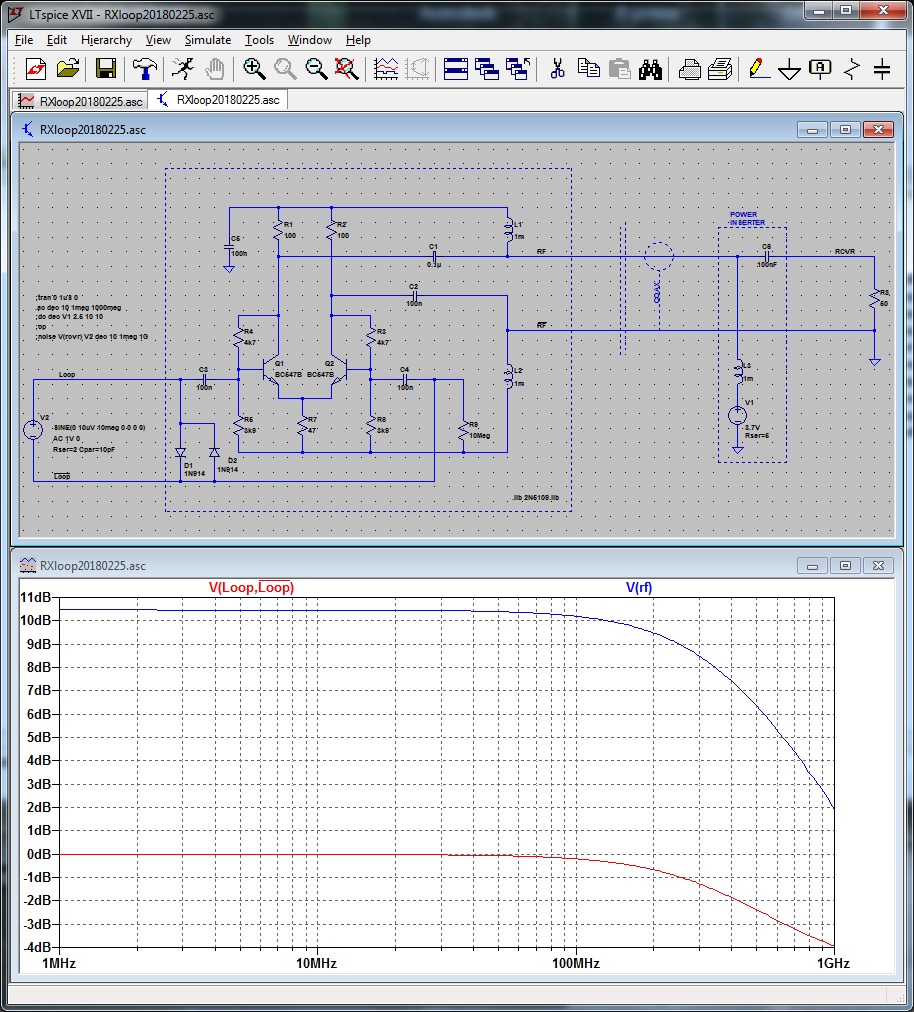Click the V(Loop,Loop) red trace label
The height and width of the screenshot is (1012, 914).
(x=251, y=587)
